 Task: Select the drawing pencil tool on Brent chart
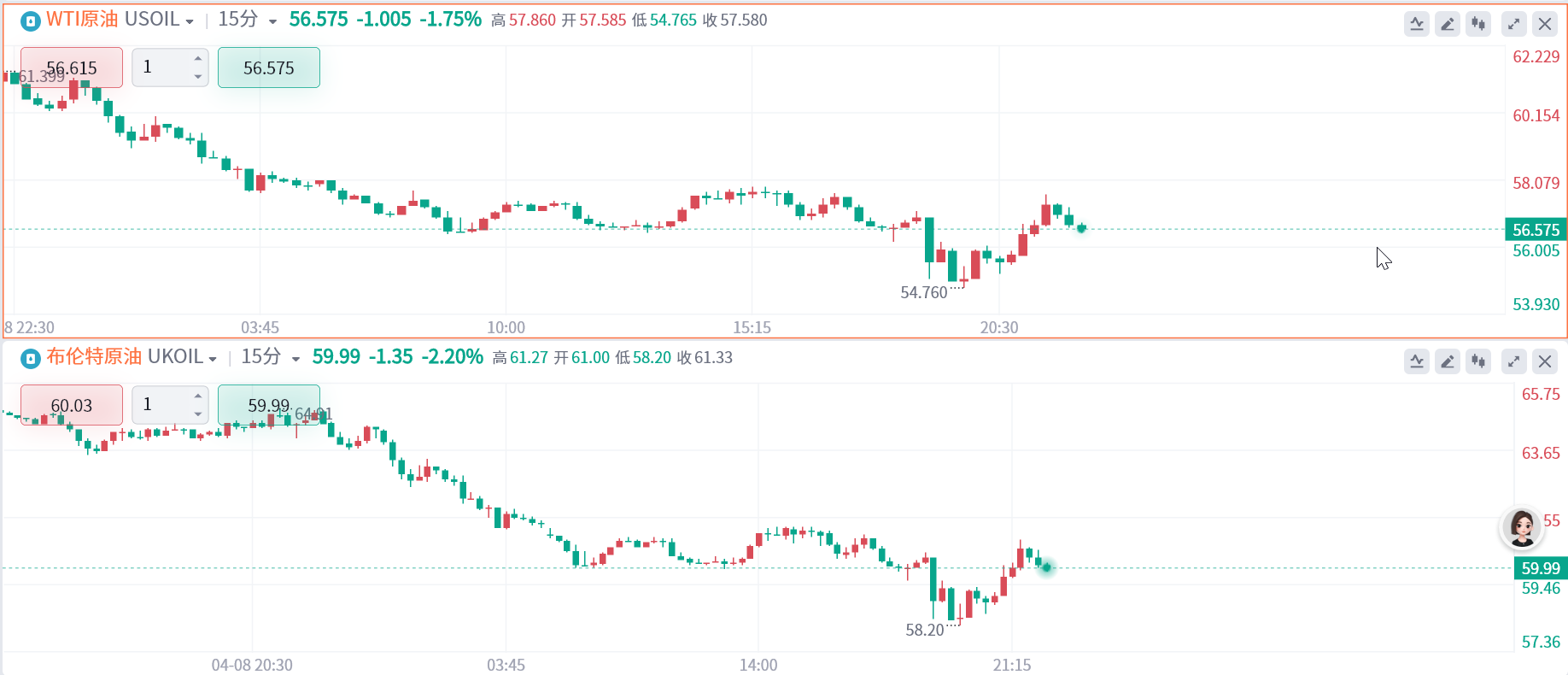pyautogui.click(x=1448, y=361)
